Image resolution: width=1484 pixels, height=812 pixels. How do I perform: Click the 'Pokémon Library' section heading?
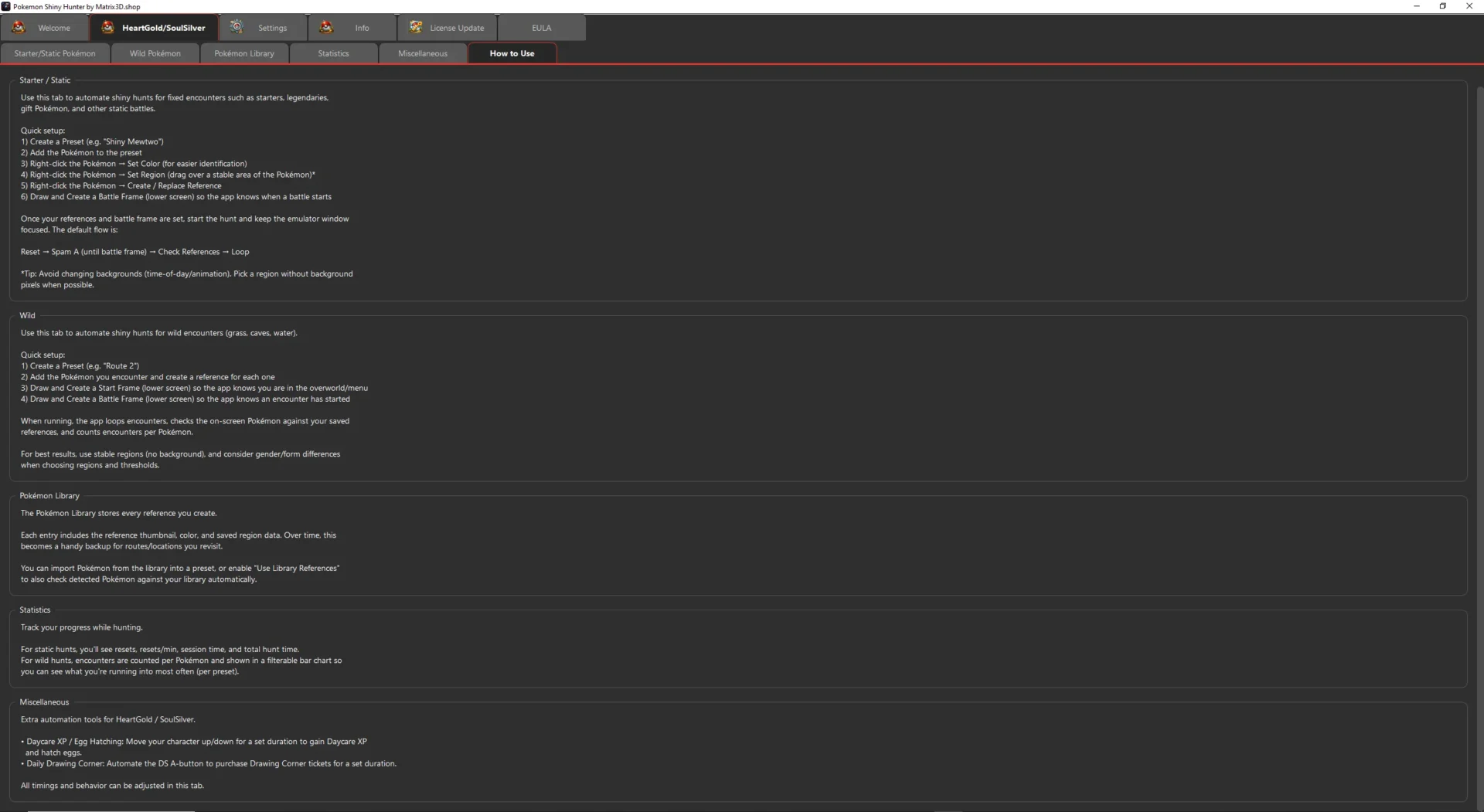[49, 496]
